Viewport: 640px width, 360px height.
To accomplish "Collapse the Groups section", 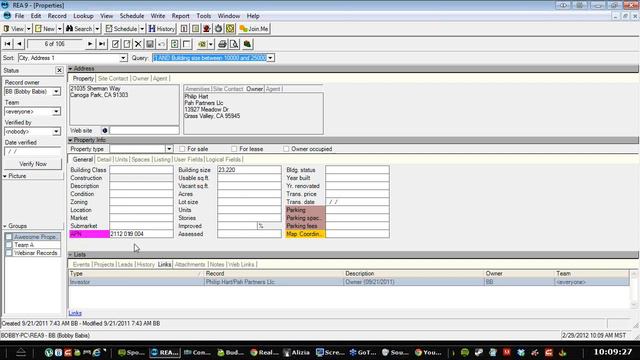I will coord(5,226).
